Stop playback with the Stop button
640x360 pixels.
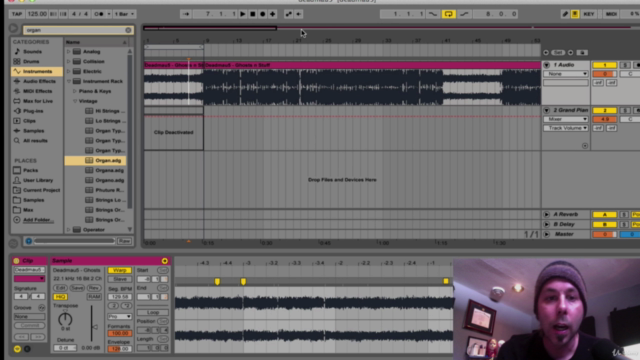pyautogui.click(x=253, y=14)
